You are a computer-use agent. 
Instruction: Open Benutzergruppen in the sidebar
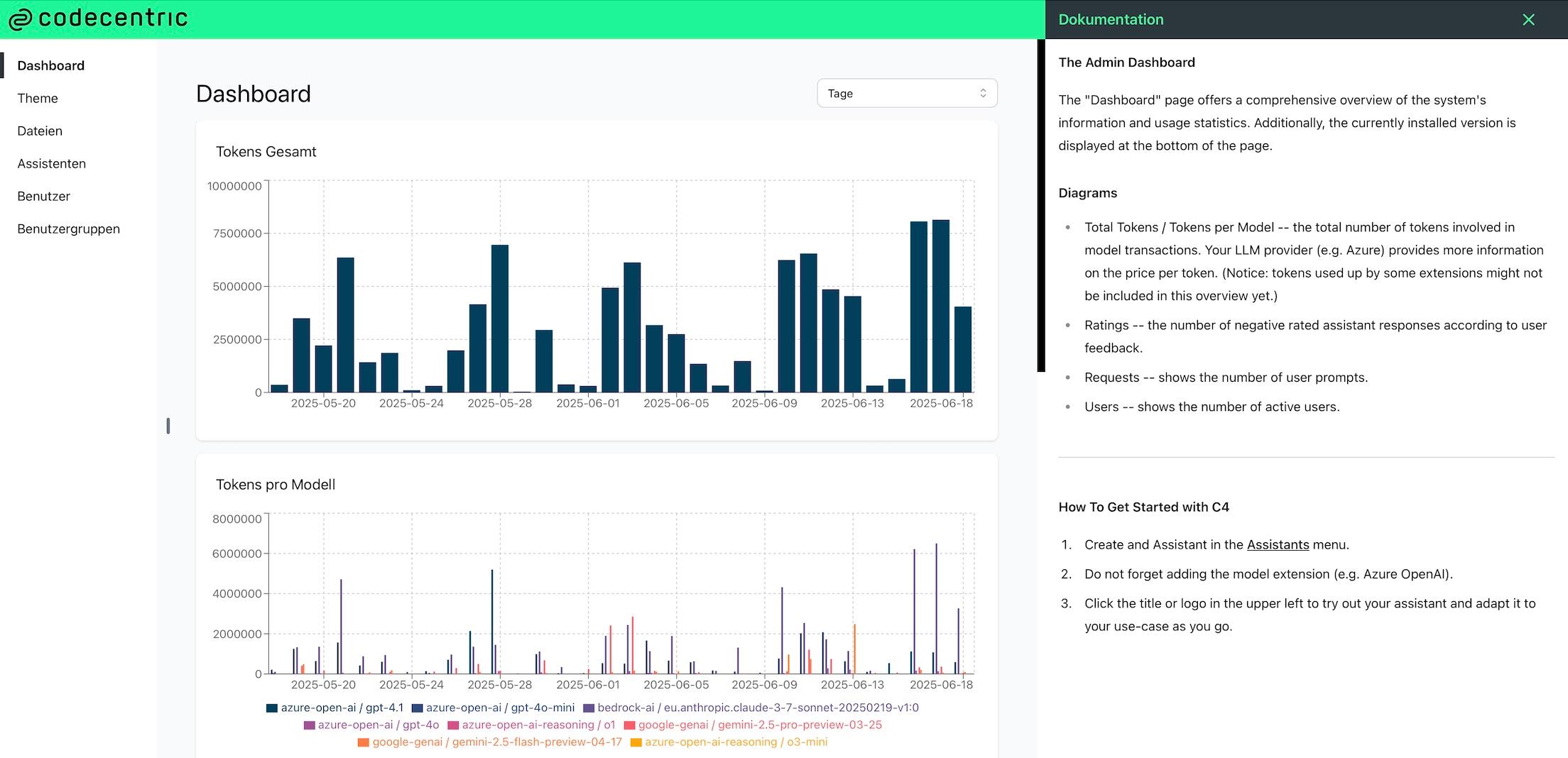coord(68,229)
